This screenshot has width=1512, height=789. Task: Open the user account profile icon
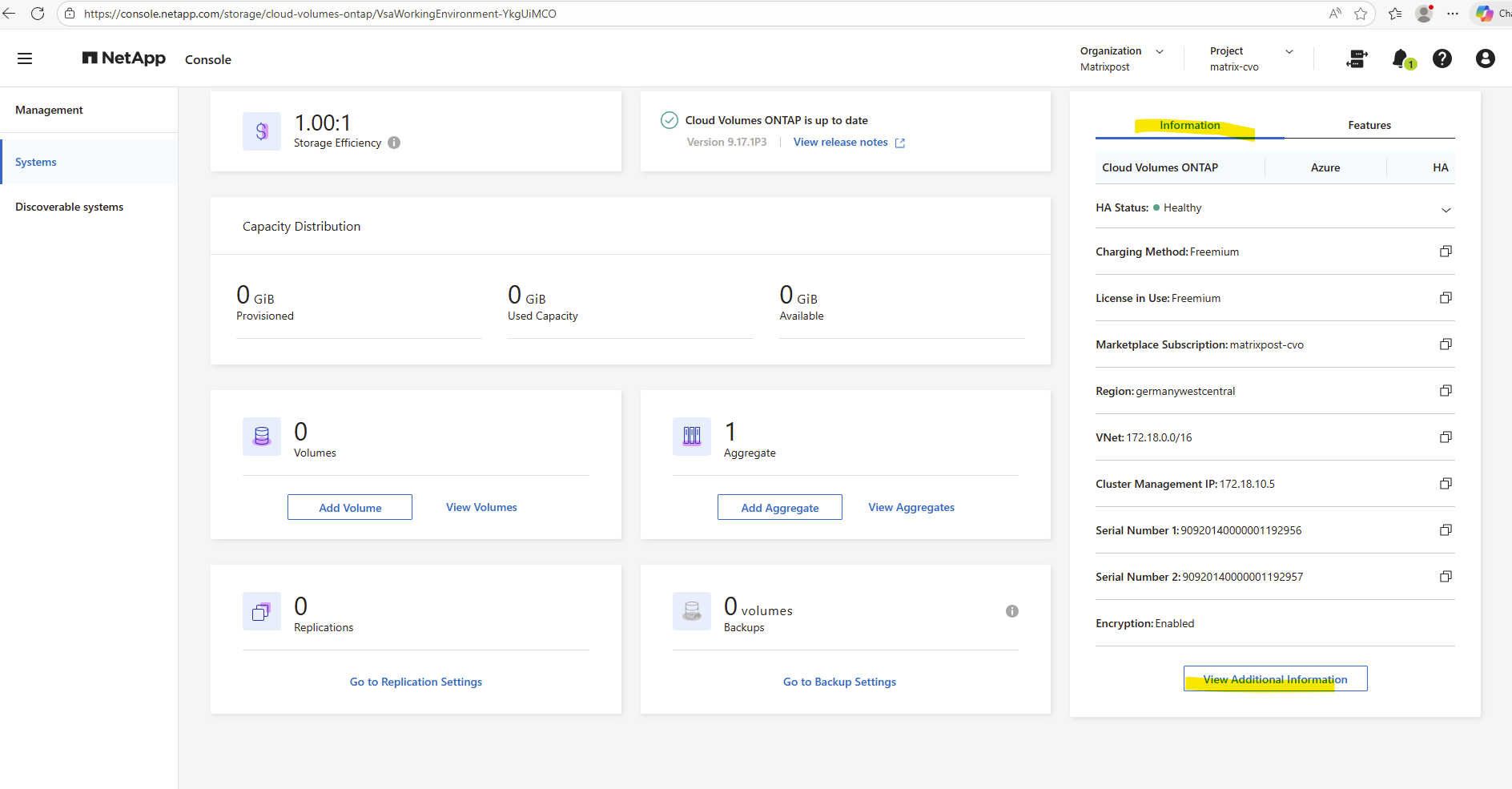[x=1485, y=58]
